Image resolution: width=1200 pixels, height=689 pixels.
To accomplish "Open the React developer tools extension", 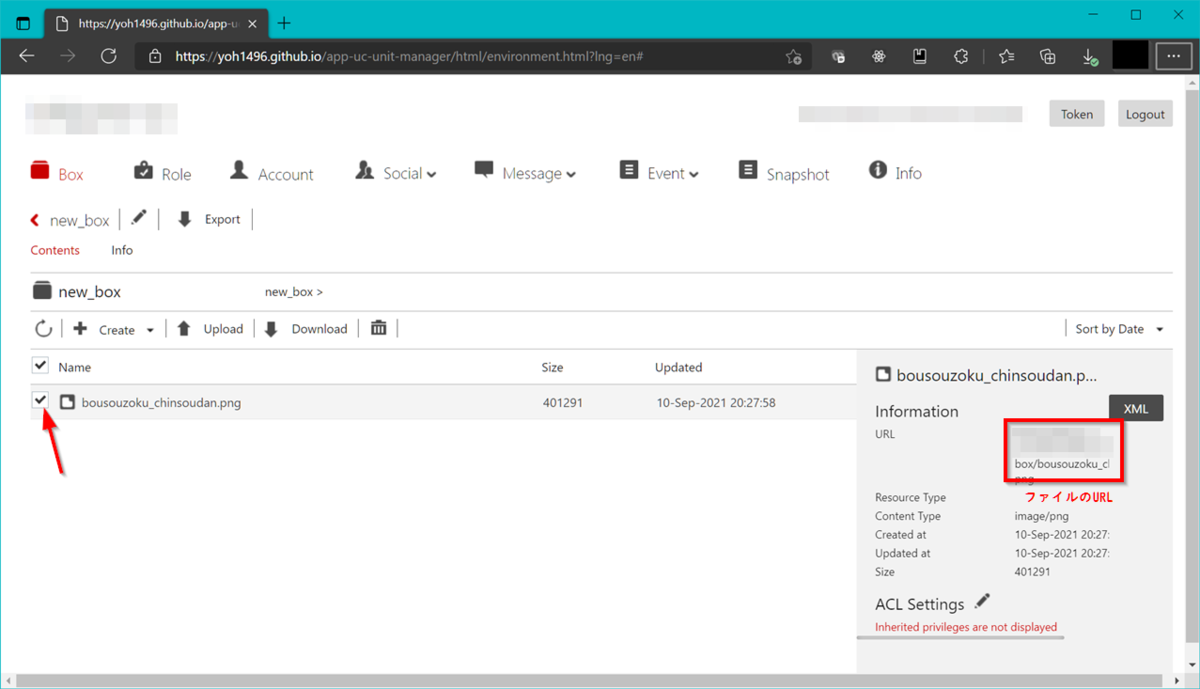I will tap(878, 57).
